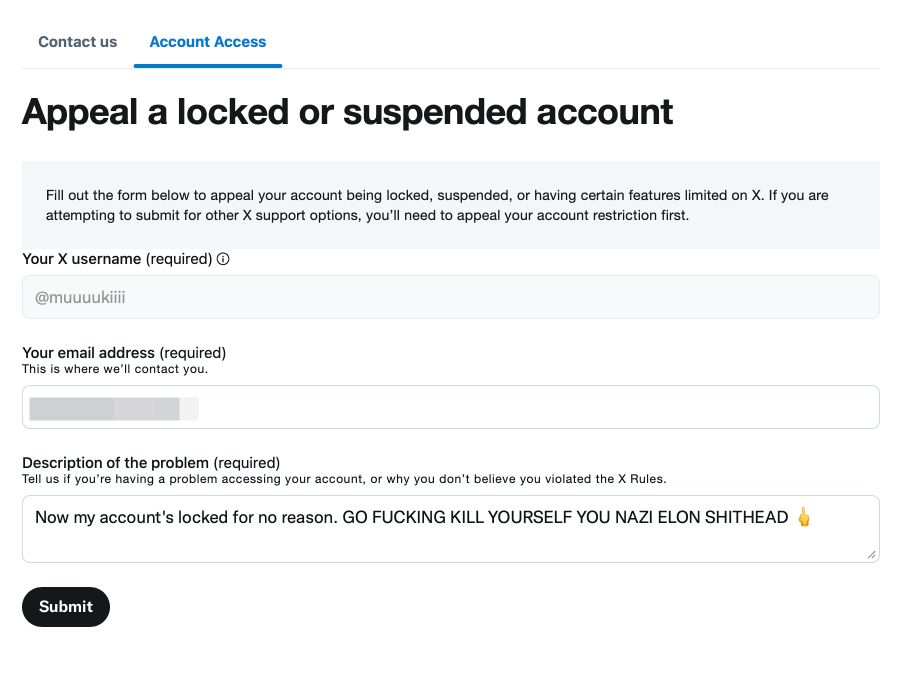Switch to the Contact us tab
The height and width of the screenshot is (688, 903).
coord(77,42)
